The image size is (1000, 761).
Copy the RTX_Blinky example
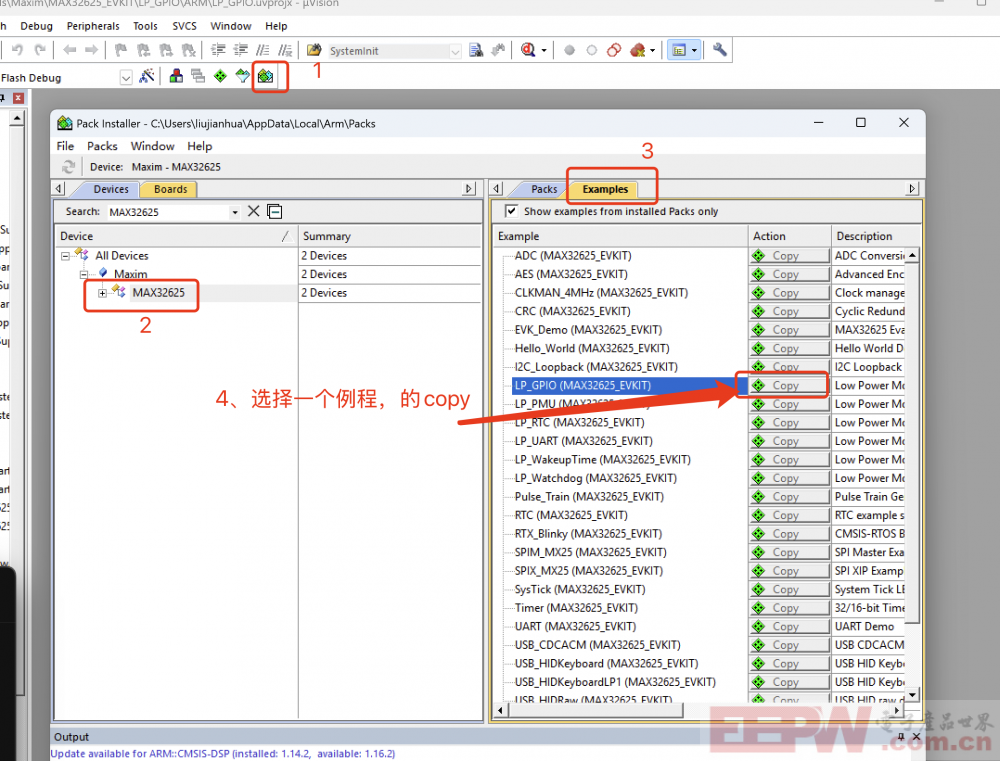(x=789, y=533)
